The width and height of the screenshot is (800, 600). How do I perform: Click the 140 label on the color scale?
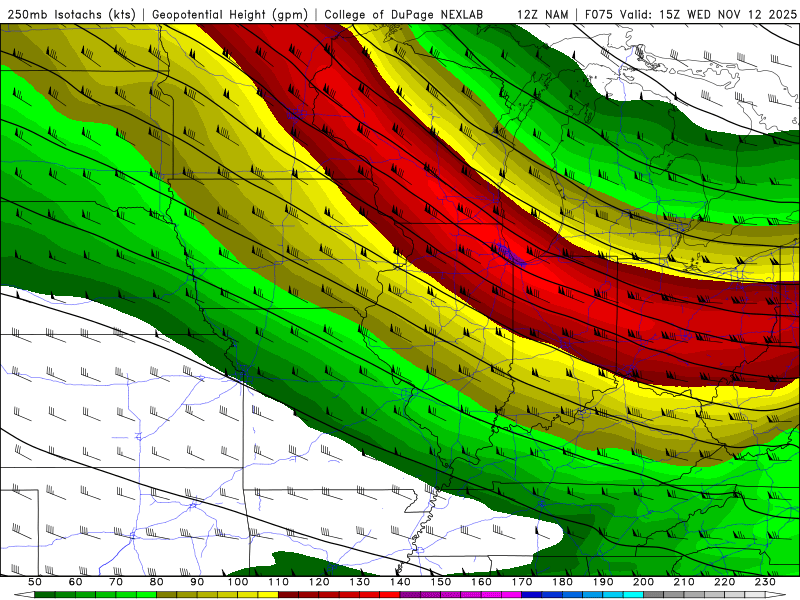(x=400, y=582)
